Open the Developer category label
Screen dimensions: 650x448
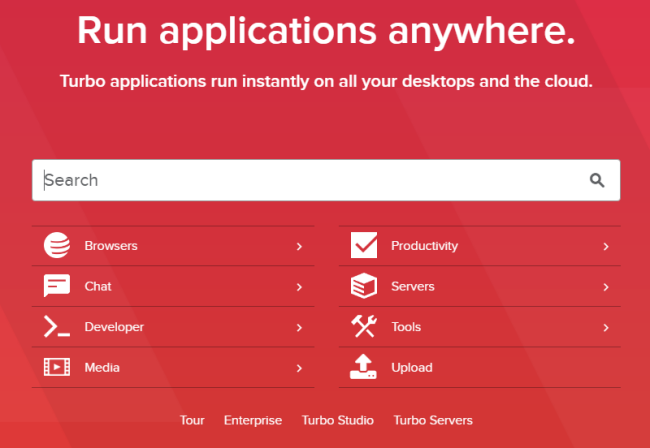114,327
